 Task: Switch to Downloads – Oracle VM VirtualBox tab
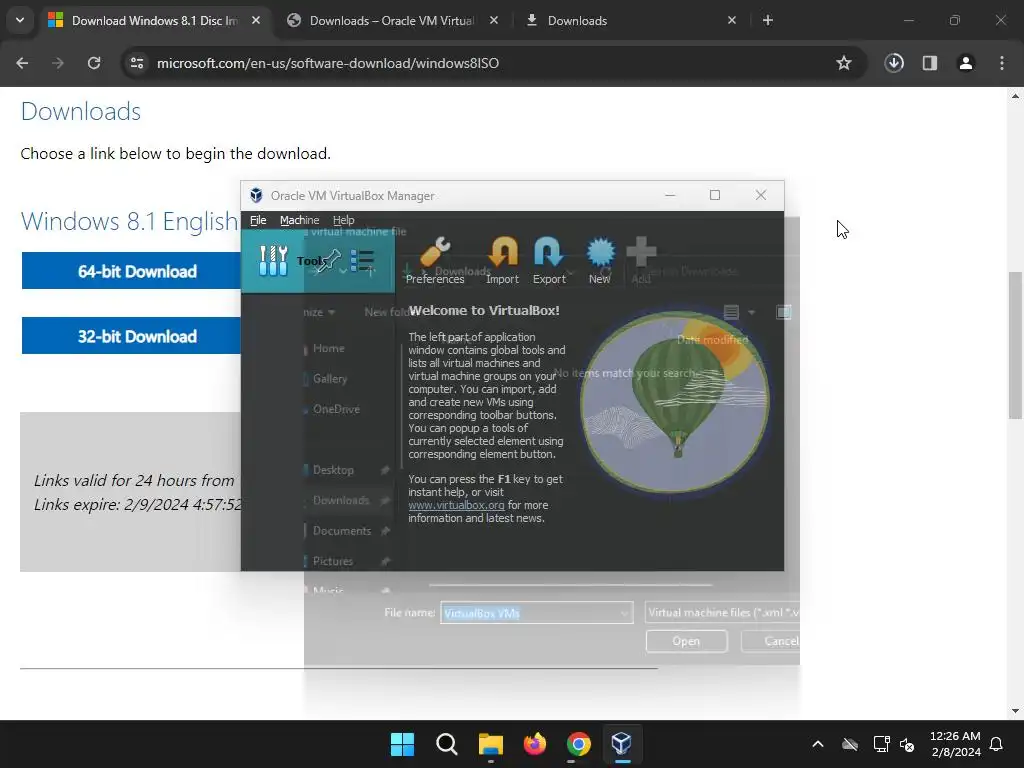pos(392,21)
